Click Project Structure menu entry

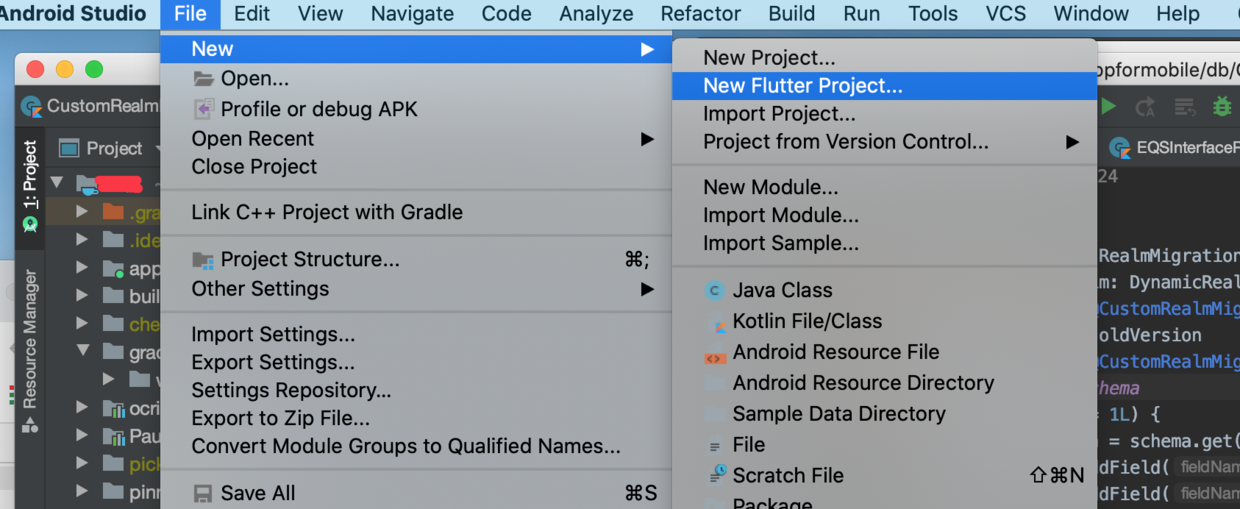309,259
